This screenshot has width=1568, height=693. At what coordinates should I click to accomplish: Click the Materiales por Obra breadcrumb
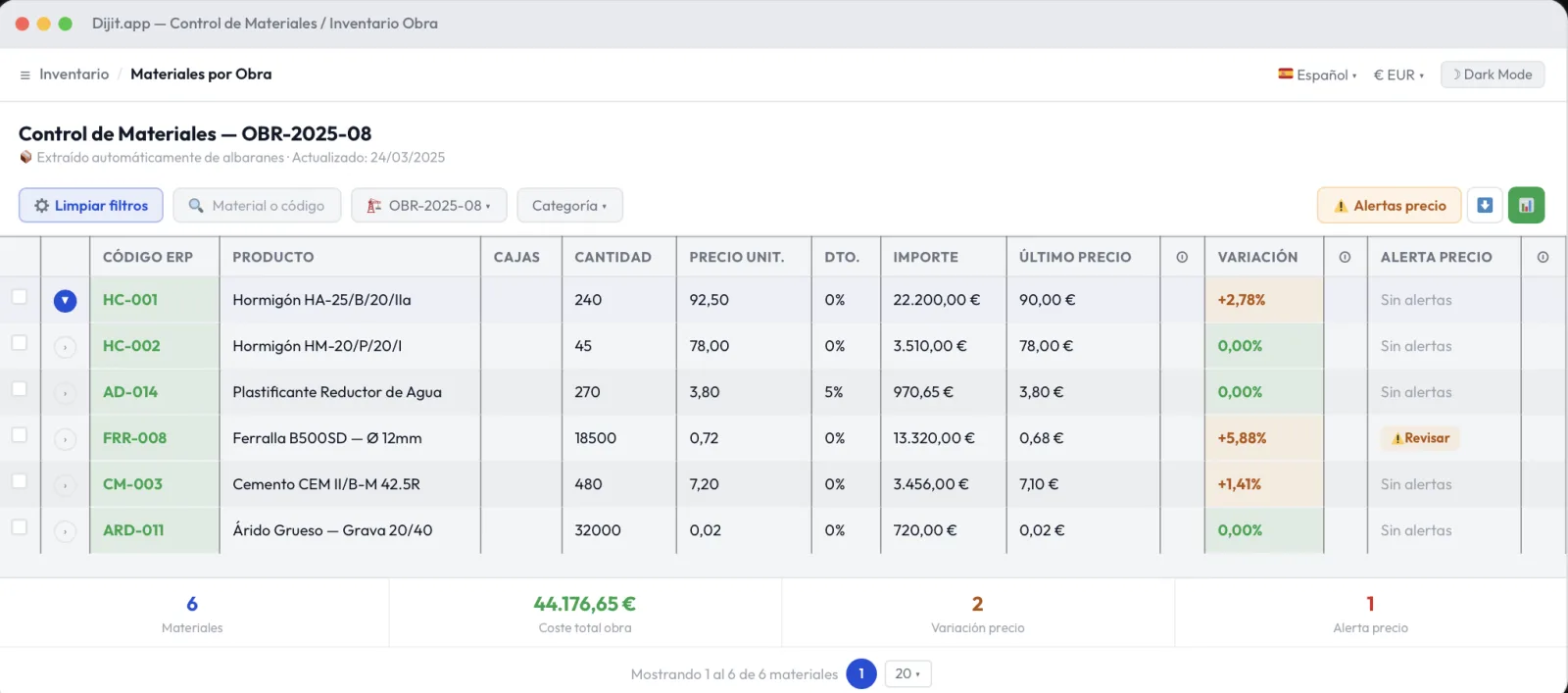[201, 74]
